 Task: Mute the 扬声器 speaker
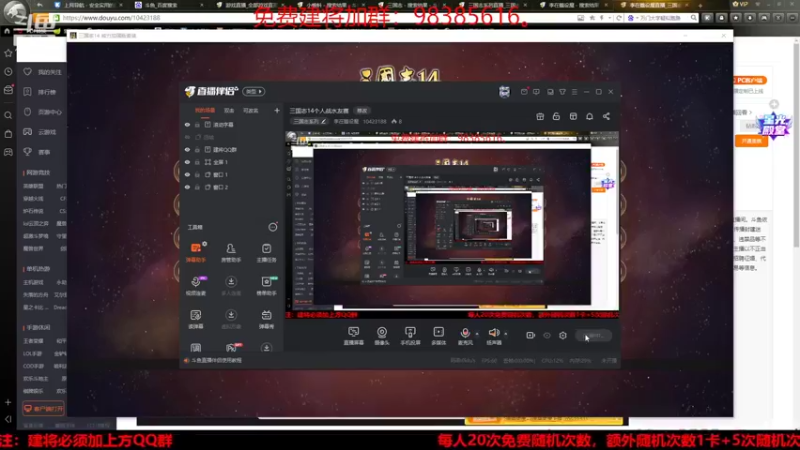click(x=494, y=336)
